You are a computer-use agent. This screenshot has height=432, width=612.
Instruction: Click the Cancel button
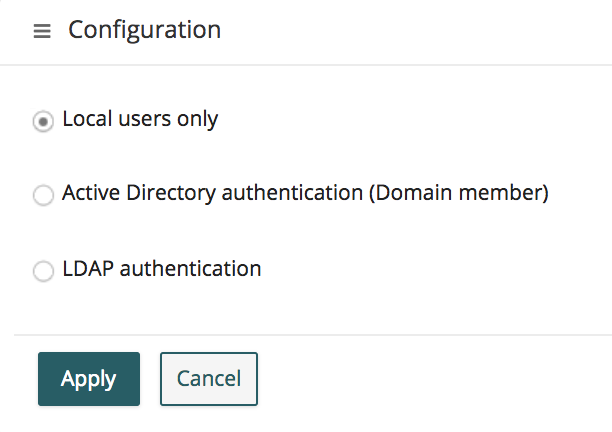pos(209,379)
